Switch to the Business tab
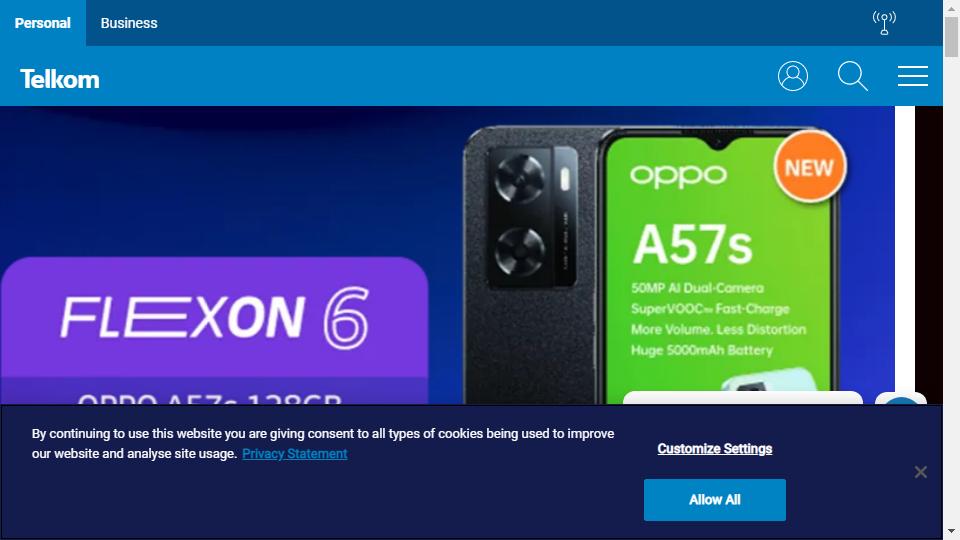This screenshot has height=540, width=960. pos(129,23)
